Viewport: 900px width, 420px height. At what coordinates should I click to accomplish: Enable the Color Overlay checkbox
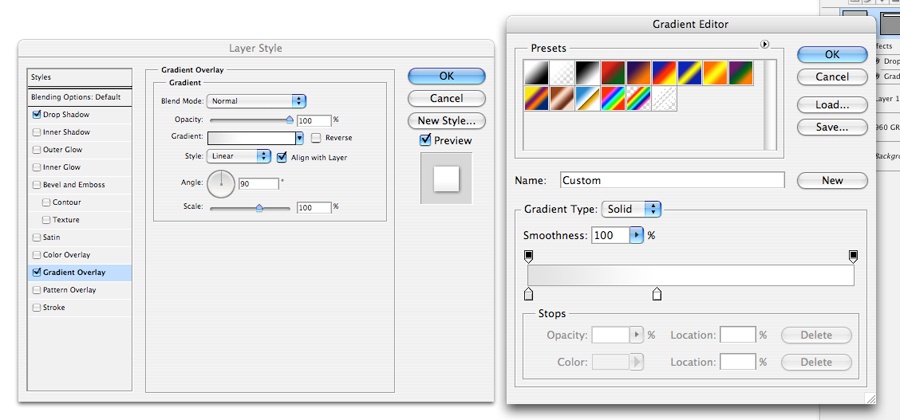(x=37, y=255)
